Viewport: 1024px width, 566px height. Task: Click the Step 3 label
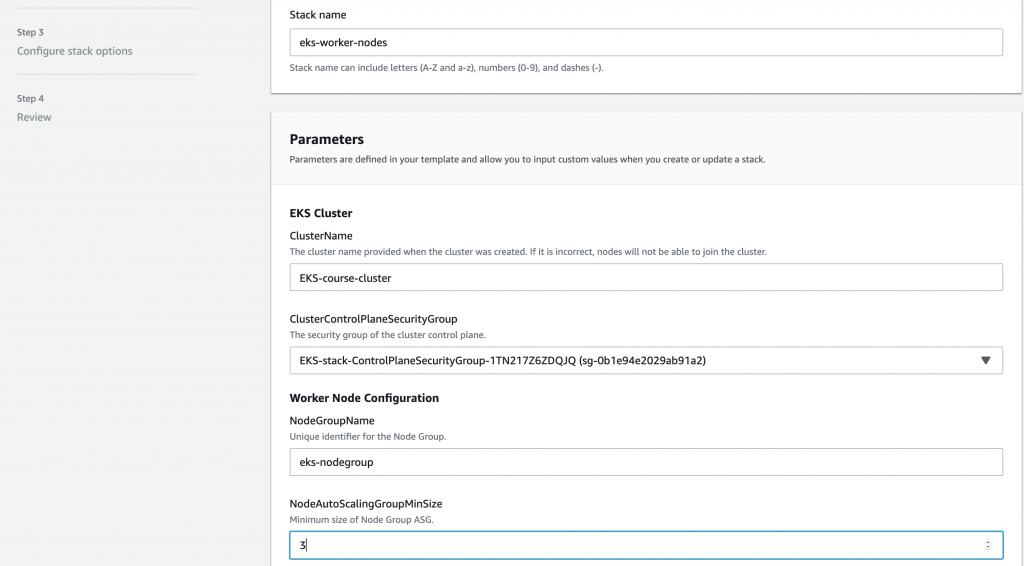[30, 32]
